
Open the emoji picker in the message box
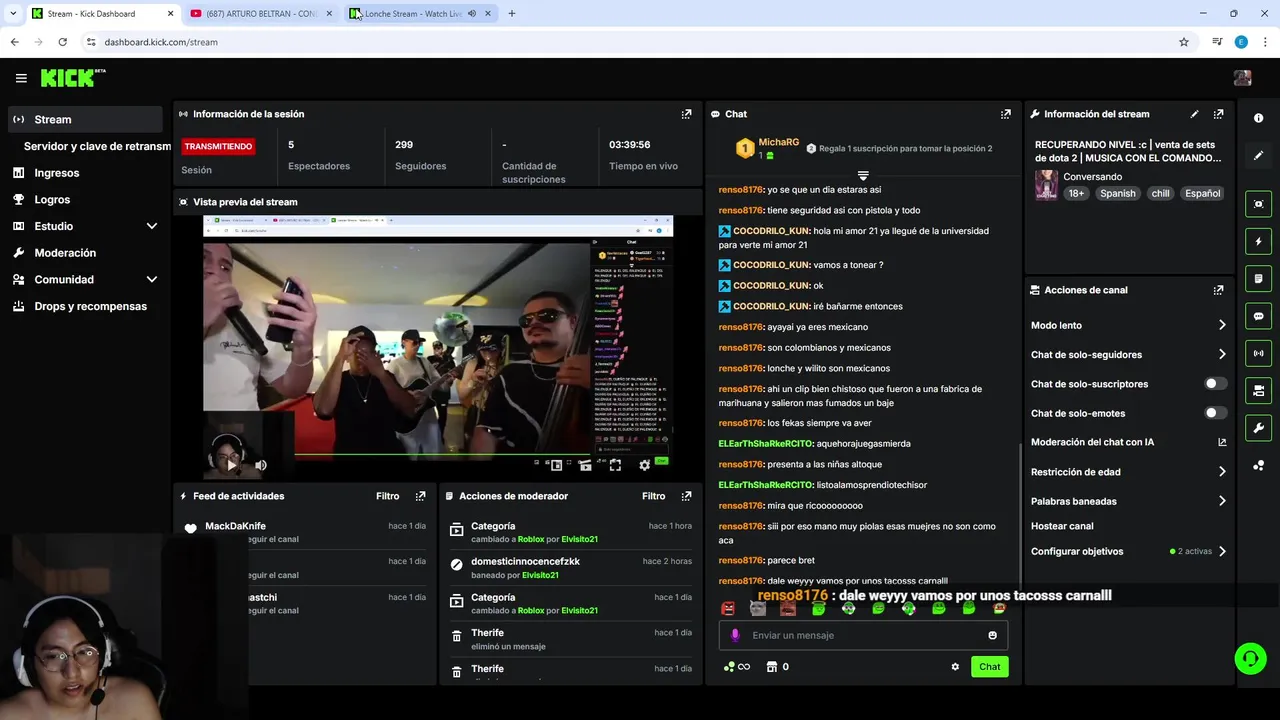click(992, 635)
